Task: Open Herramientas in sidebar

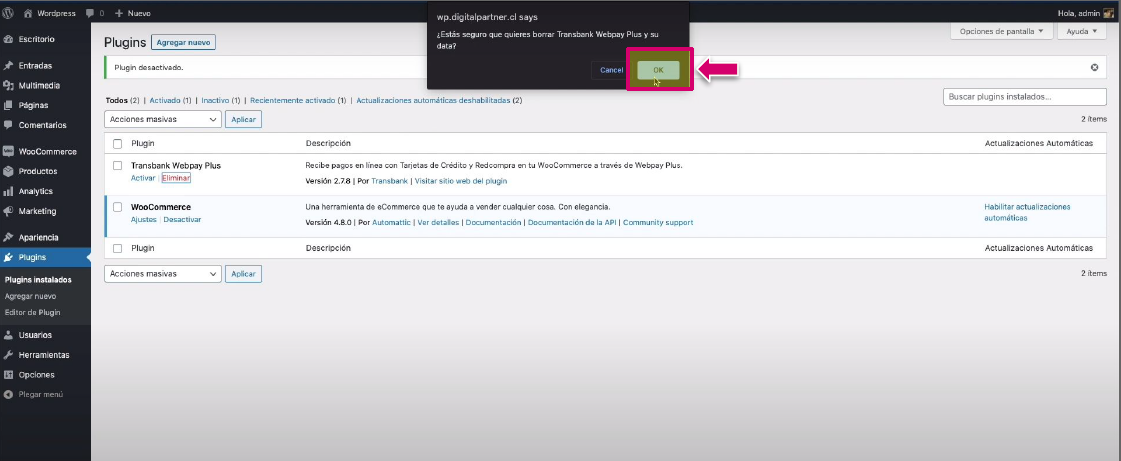Action: coord(45,355)
